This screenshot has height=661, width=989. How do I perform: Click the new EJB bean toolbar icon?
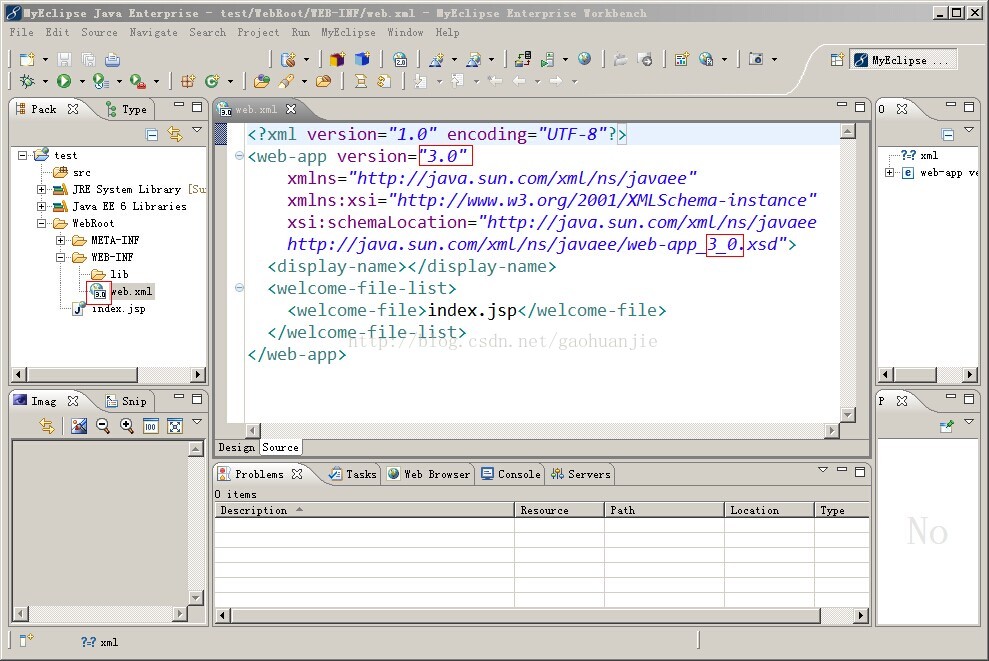coord(288,59)
